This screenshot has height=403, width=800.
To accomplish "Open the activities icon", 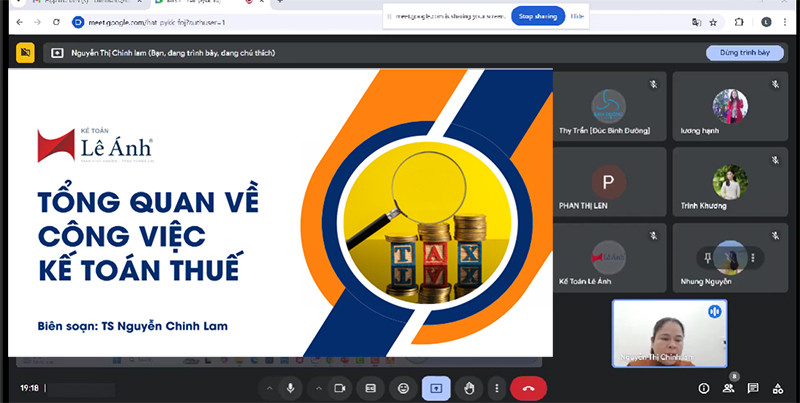I will tap(776, 388).
